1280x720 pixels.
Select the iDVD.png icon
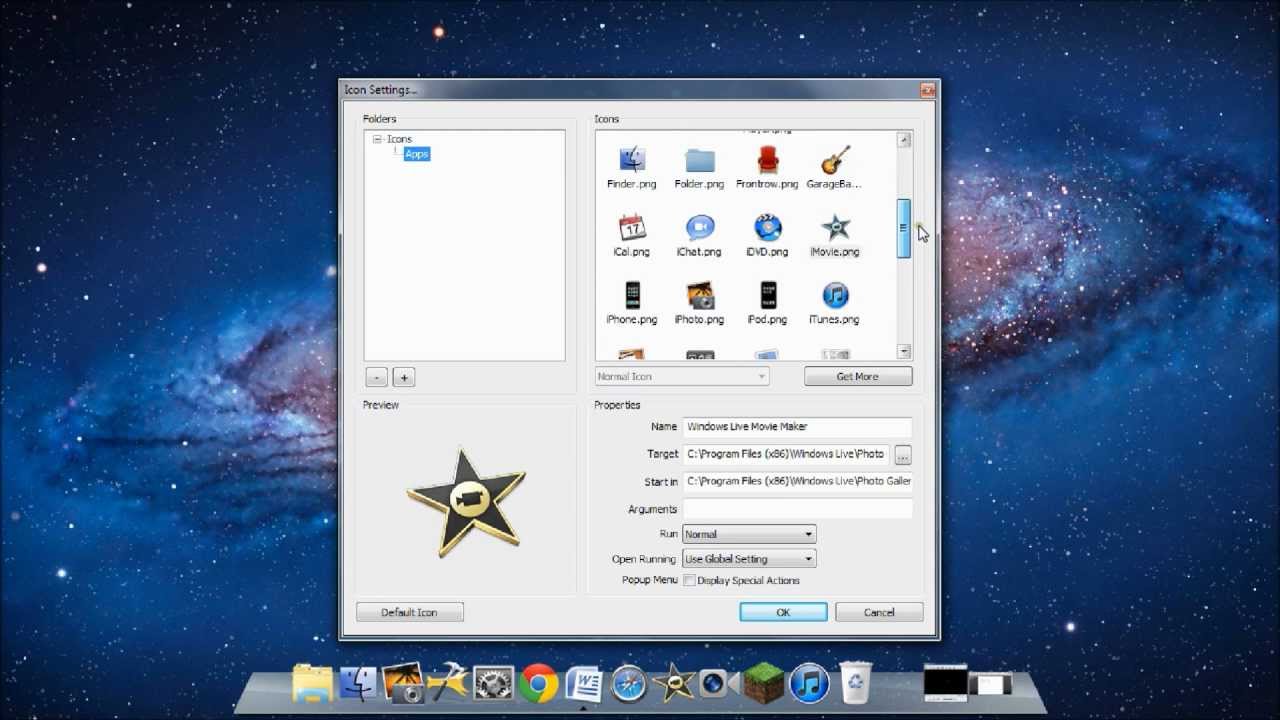click(x=767, y=236)
